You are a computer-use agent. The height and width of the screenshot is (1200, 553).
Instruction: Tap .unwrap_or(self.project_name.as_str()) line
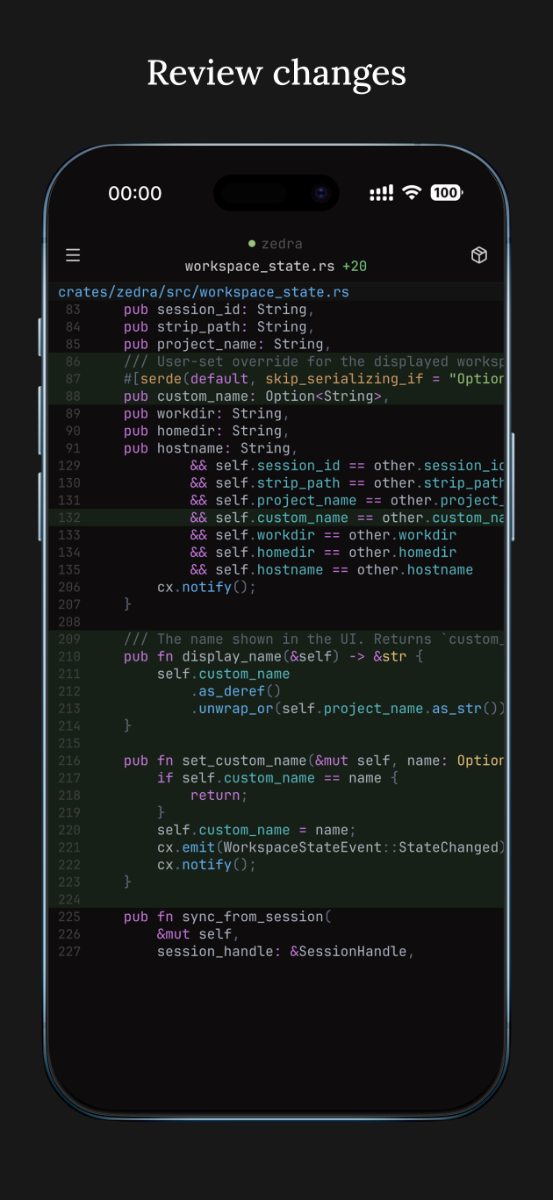(x=347, y=709)
